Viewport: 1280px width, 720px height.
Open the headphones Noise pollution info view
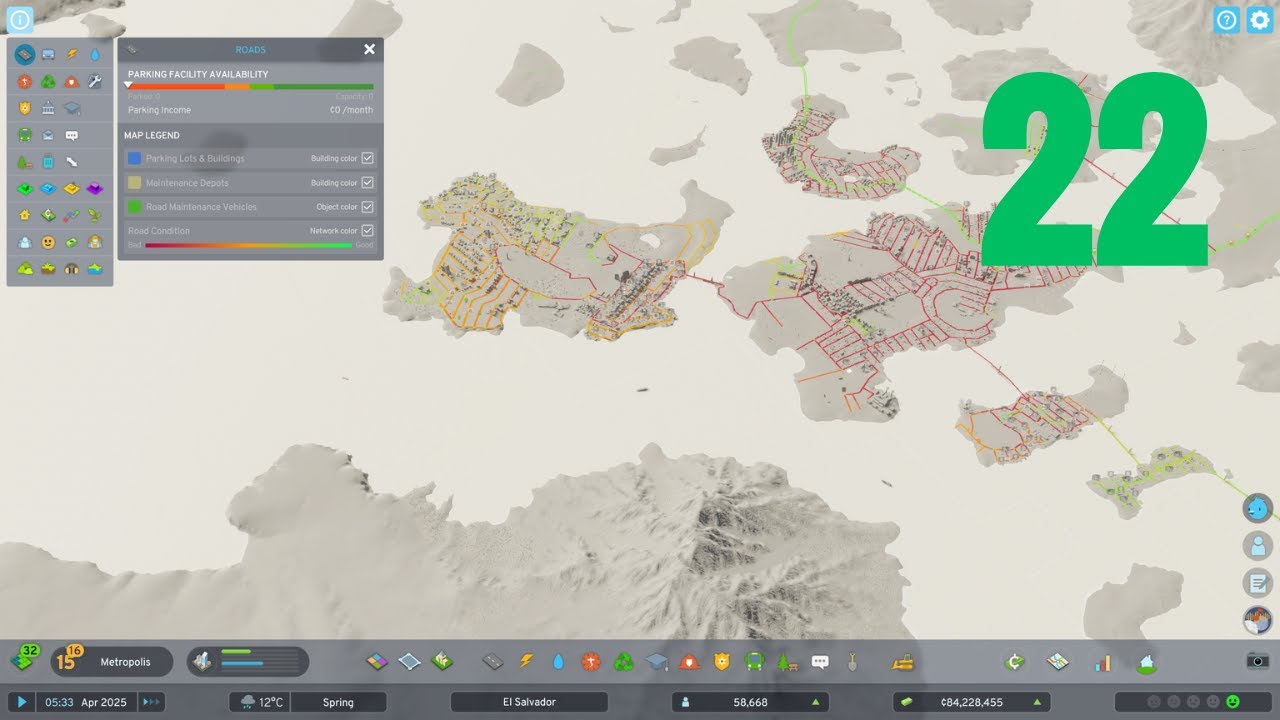click(x=72, y=269)
